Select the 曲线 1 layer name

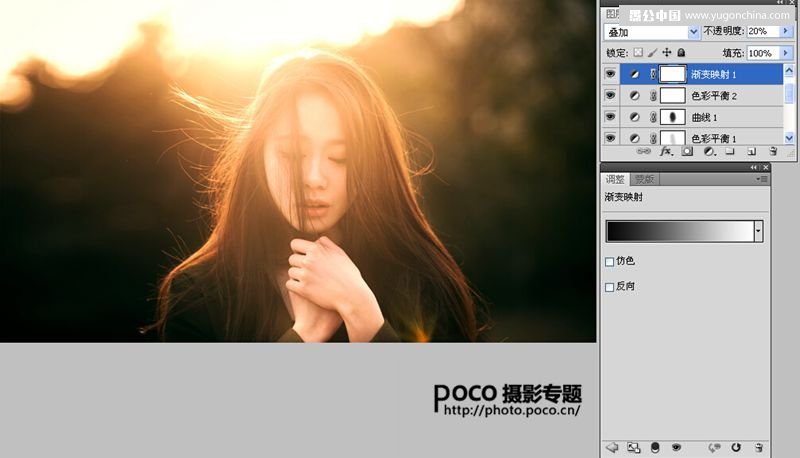704,117
